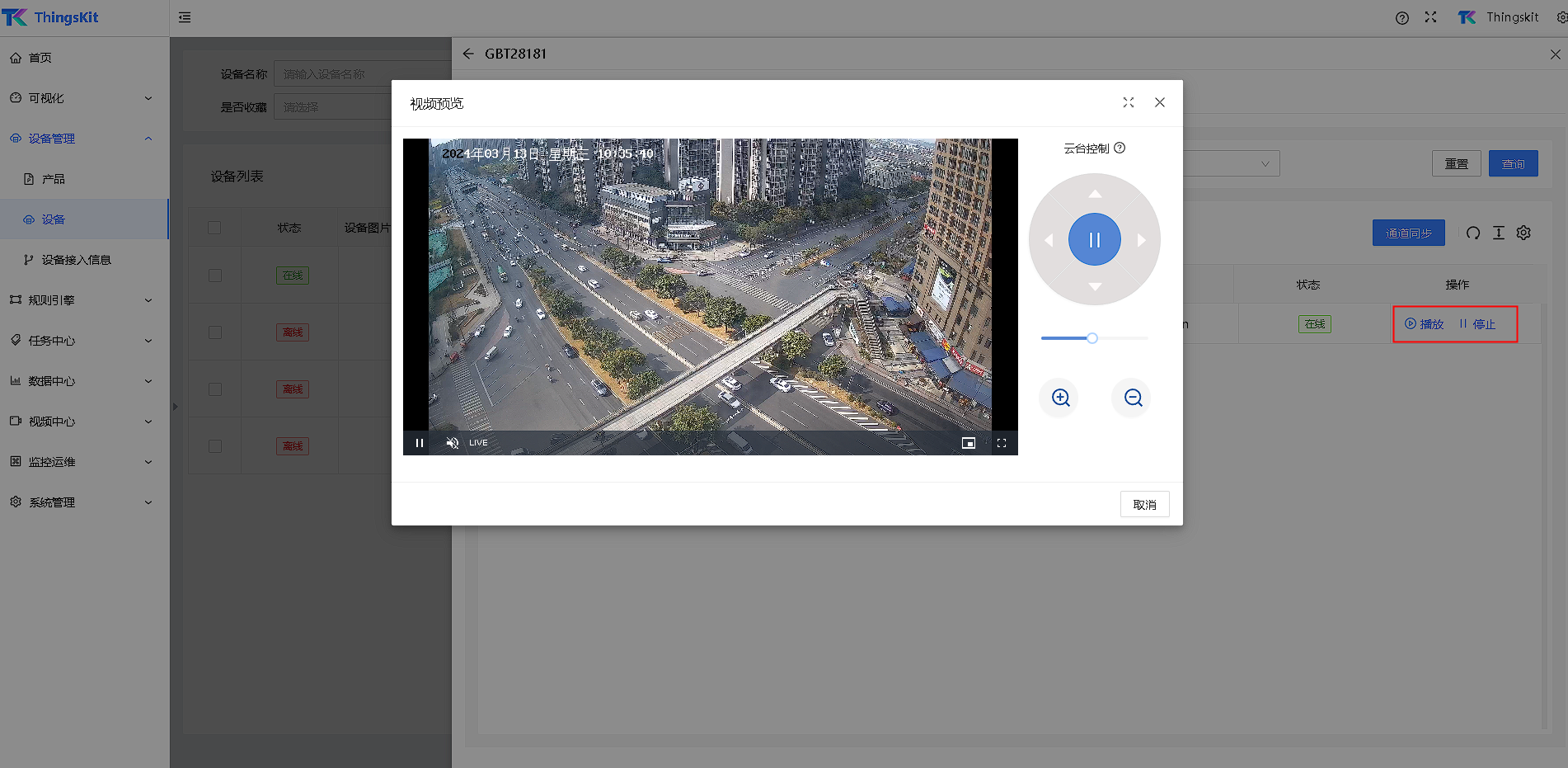Click the PTZ zoom out magnifier icon

point(1133,398)
